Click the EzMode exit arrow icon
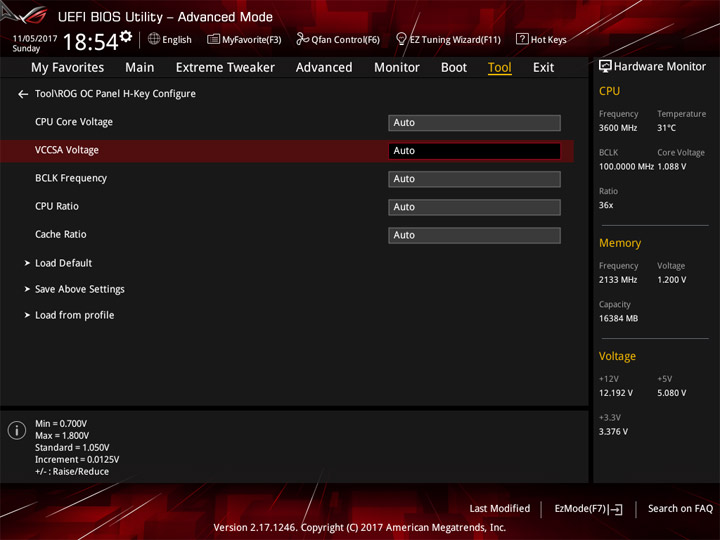 (x=616, y=509)
